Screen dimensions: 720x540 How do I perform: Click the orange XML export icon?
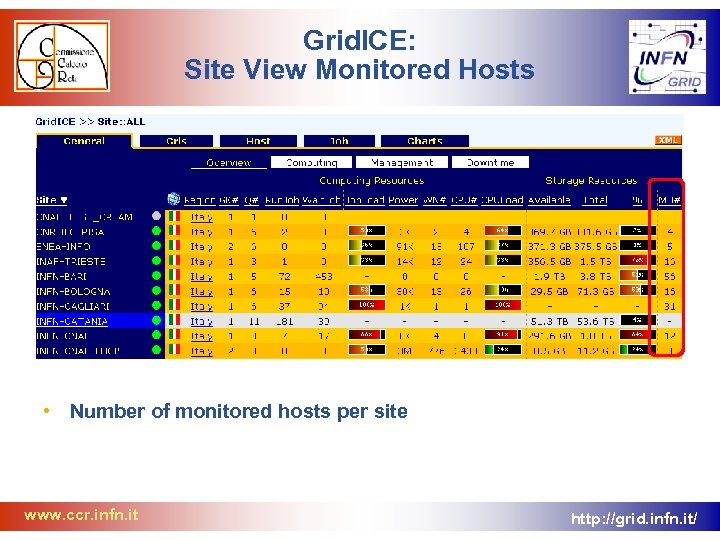pyautogui.click(x=668, y=140)
